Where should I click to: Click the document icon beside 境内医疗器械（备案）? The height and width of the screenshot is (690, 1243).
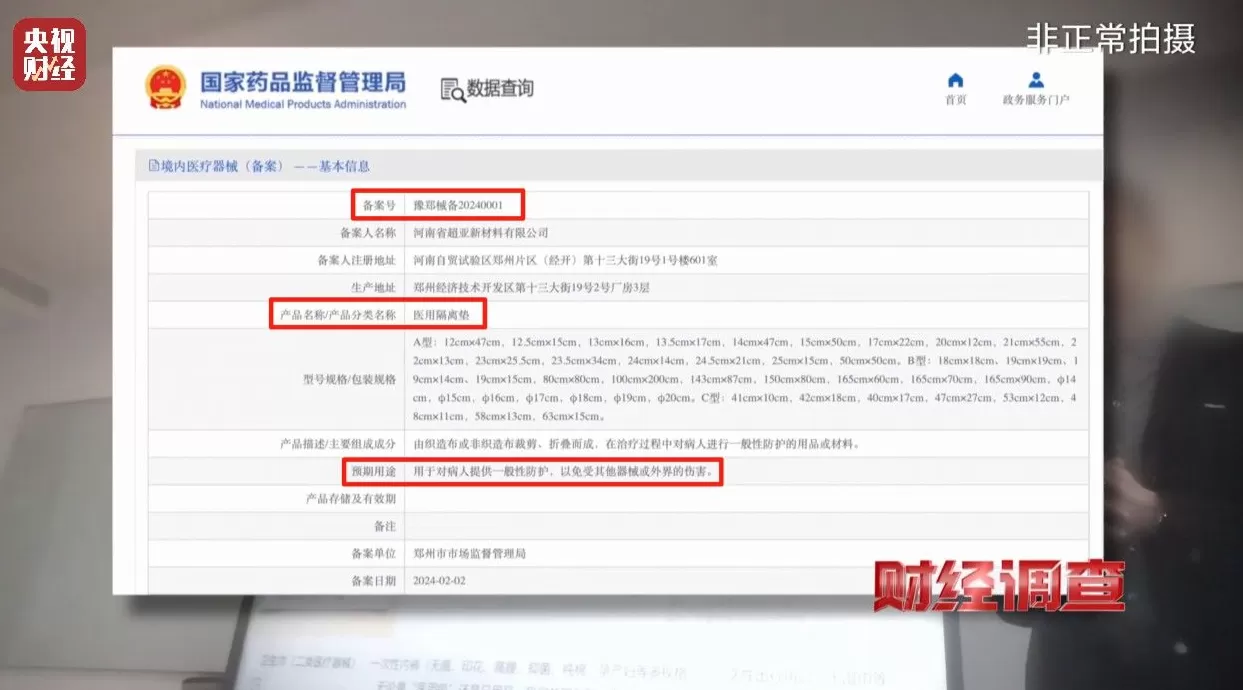tap(152, 165)
